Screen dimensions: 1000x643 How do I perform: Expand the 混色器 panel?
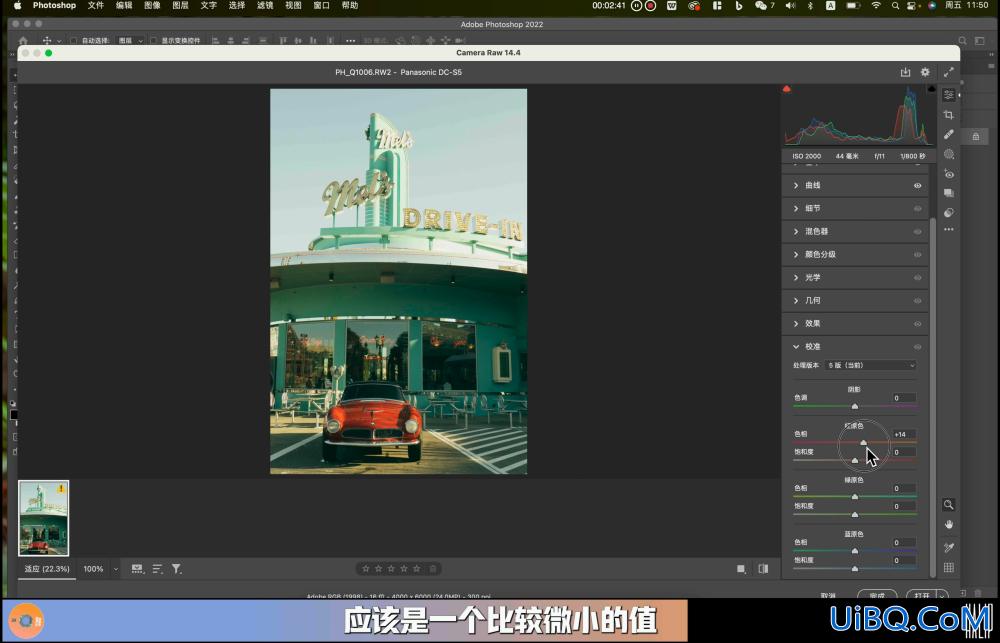coord(796,232)
